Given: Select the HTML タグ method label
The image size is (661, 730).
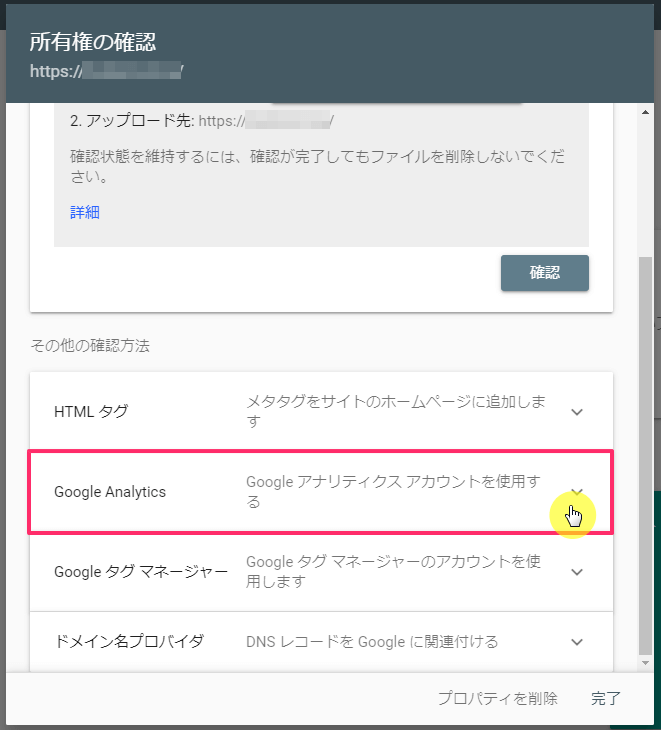Looking at the screenshot, I should (x=91, y=412).
